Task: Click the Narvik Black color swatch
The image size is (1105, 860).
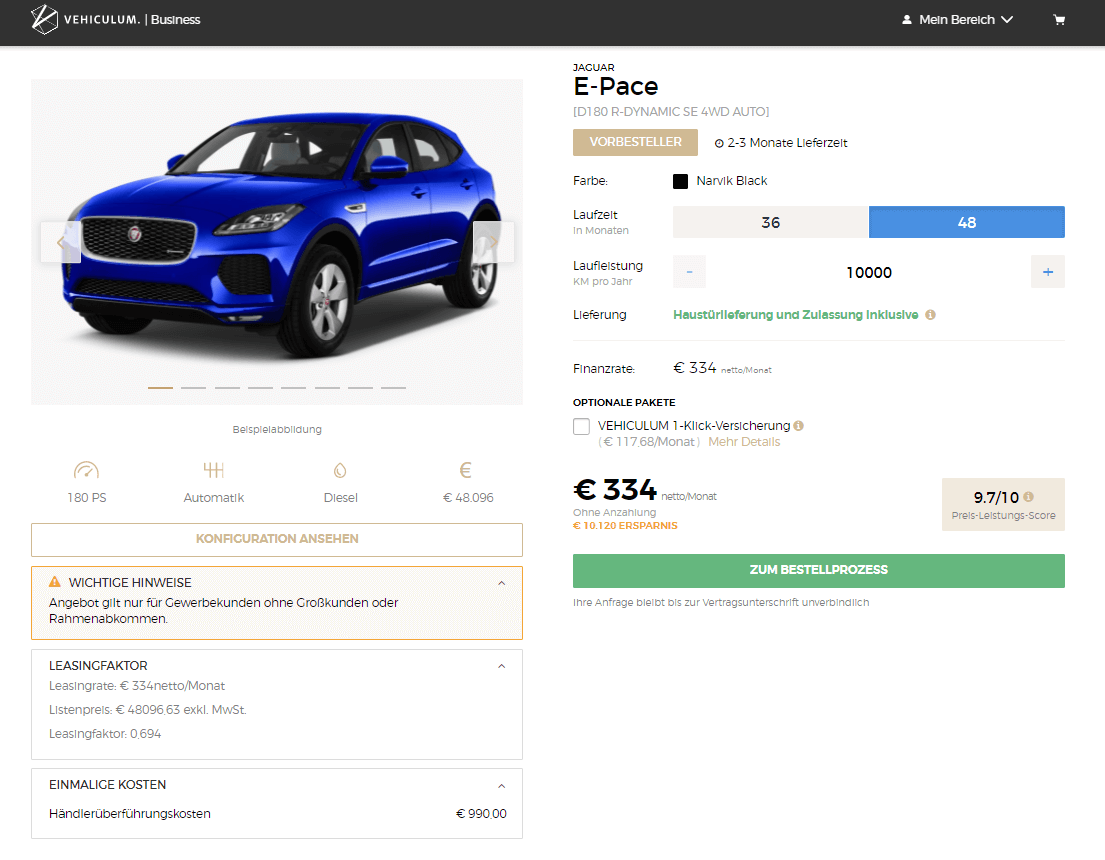Action: [x=681, y=181]
